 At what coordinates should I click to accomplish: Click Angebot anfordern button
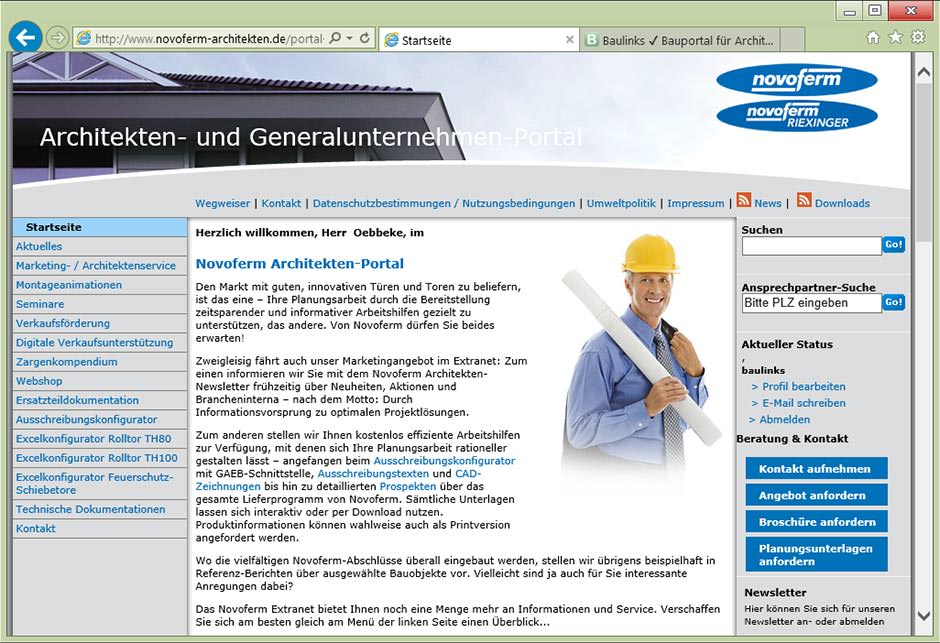[x=817, y=495]
